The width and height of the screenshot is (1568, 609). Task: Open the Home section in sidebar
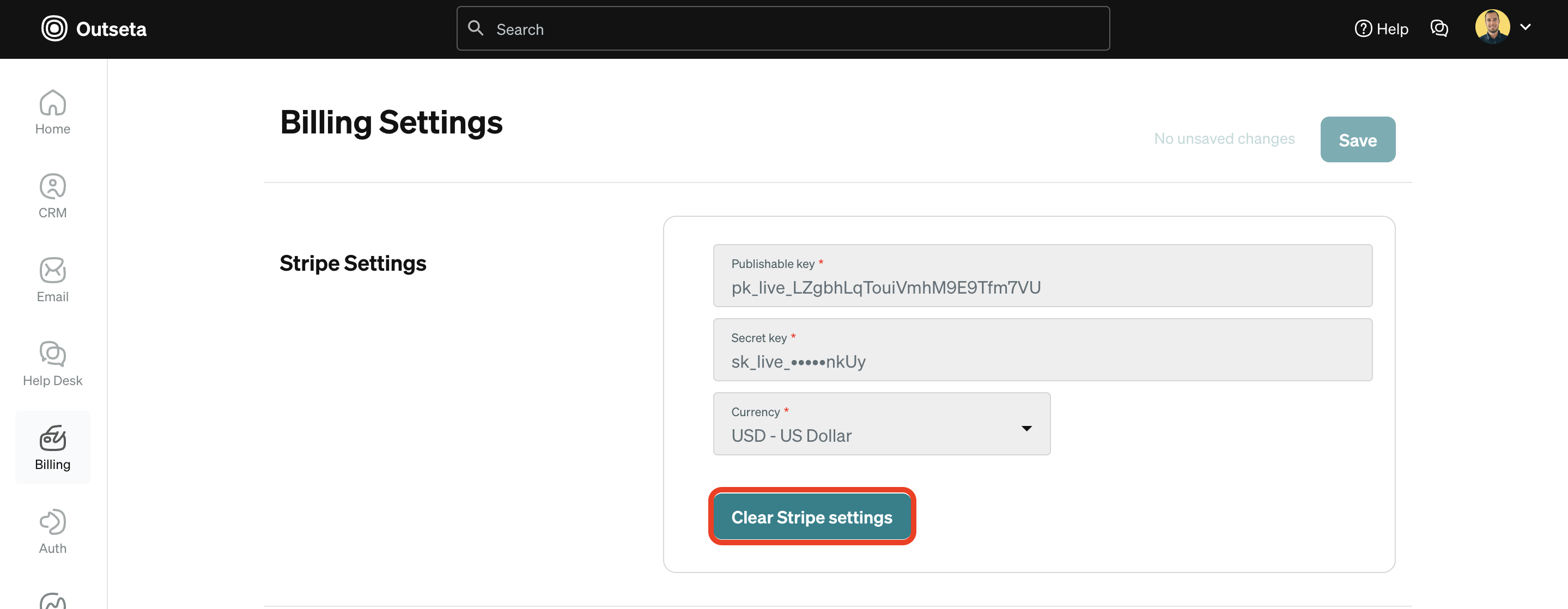(52, 113)
